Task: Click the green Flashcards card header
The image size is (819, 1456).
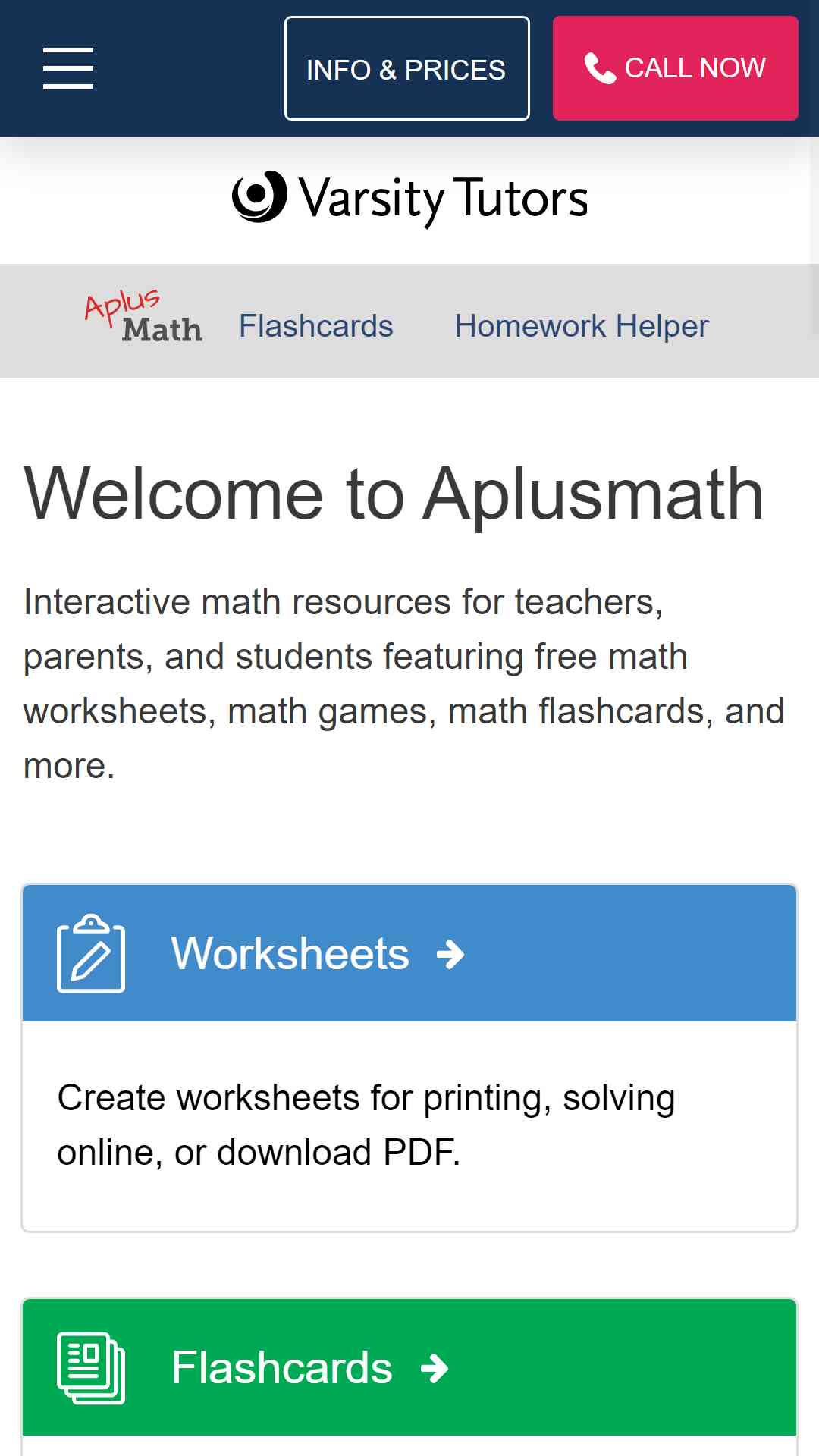Action: click(409, 1368)
